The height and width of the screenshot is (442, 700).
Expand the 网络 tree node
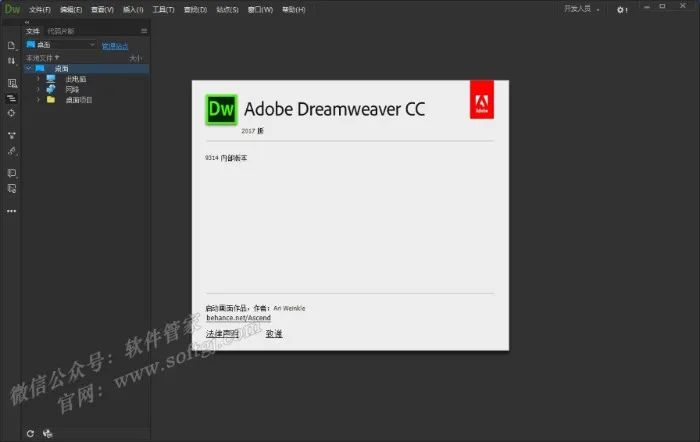coord(38,89)
